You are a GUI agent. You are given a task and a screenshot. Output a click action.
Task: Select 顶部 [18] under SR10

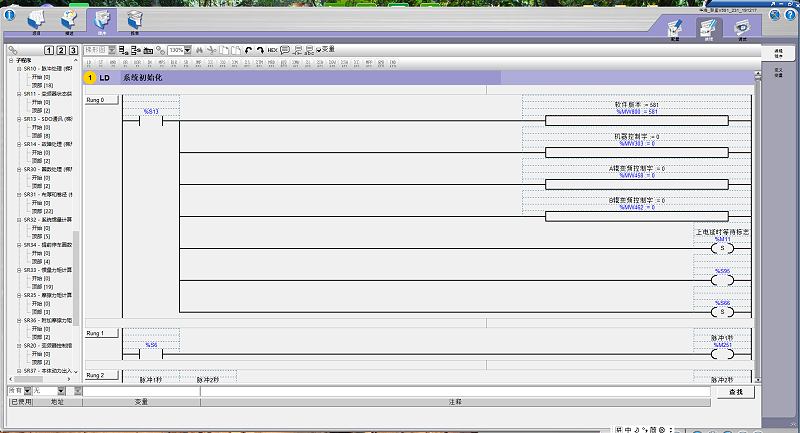[42, 85]
